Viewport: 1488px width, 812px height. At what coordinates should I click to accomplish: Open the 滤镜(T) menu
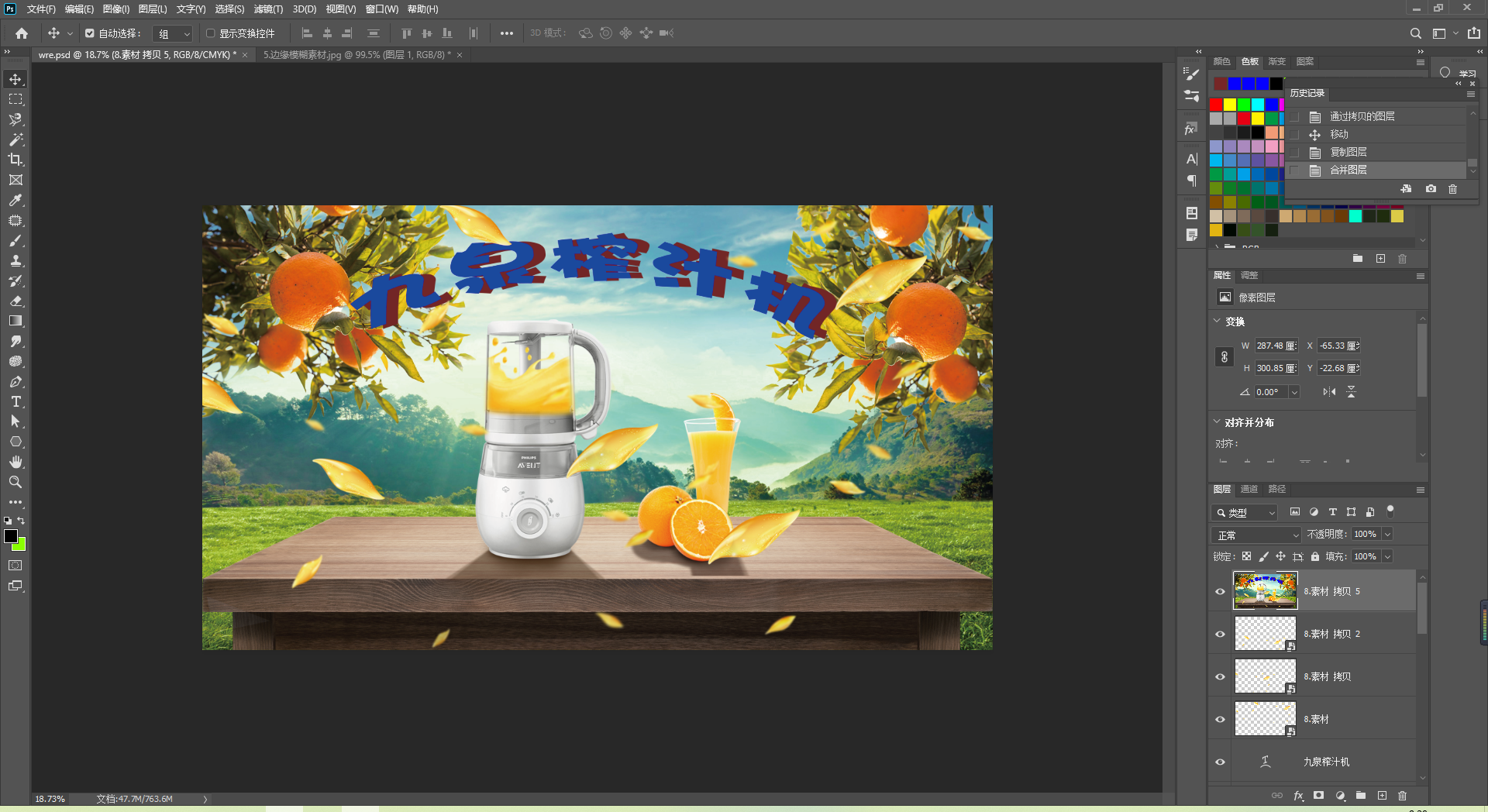pyautogui.click(x=268, y=9)
